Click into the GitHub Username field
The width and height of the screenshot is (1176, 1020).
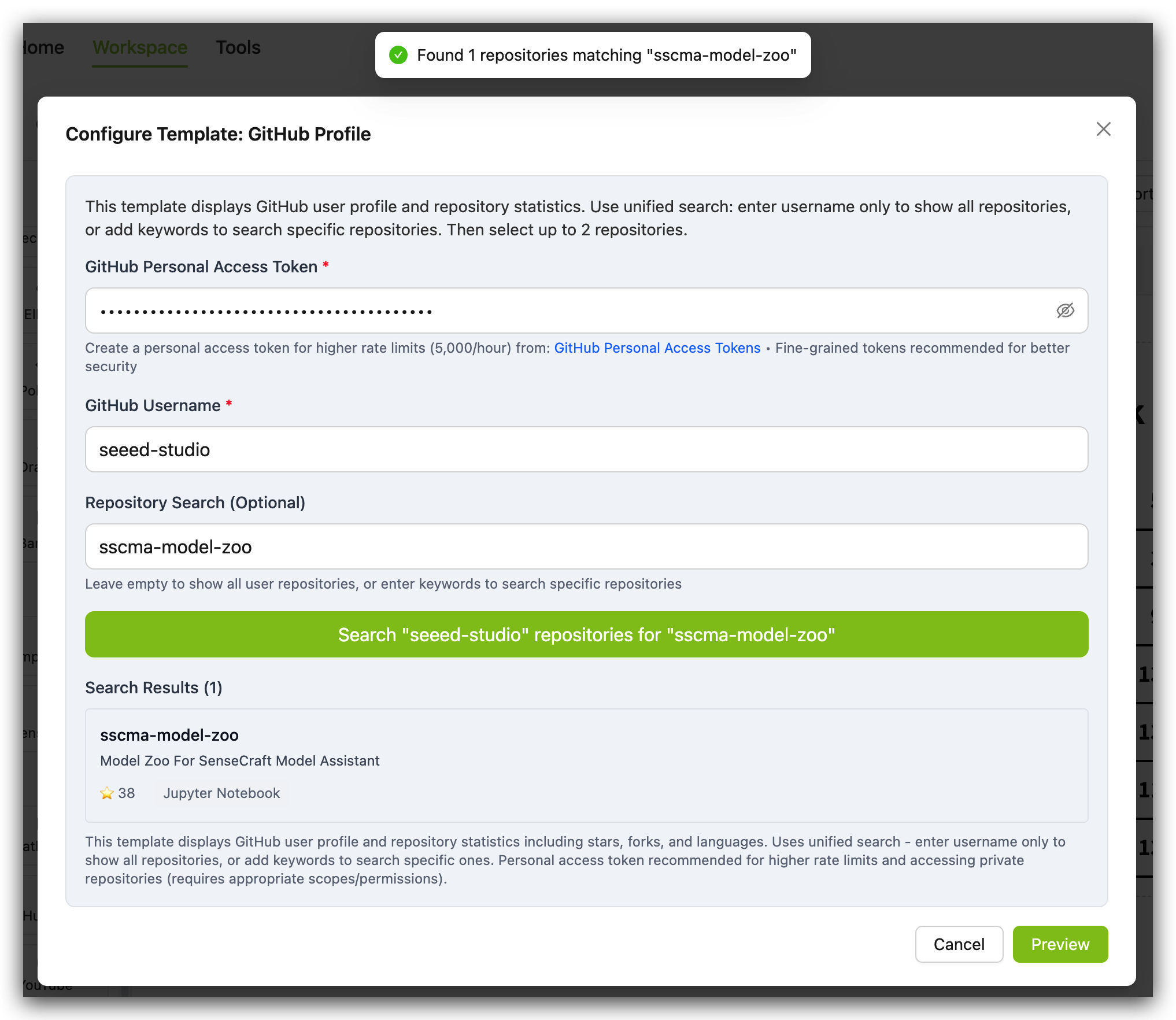click(586, 449)
